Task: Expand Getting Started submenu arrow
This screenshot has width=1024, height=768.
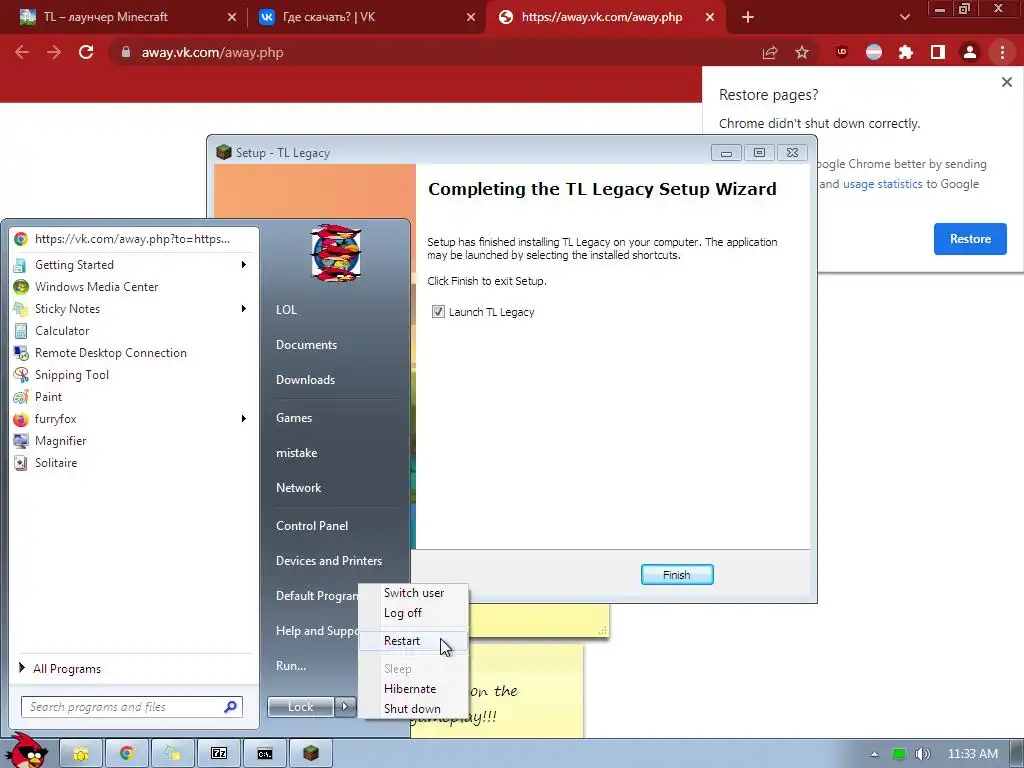Action: (x=244, y=264)
